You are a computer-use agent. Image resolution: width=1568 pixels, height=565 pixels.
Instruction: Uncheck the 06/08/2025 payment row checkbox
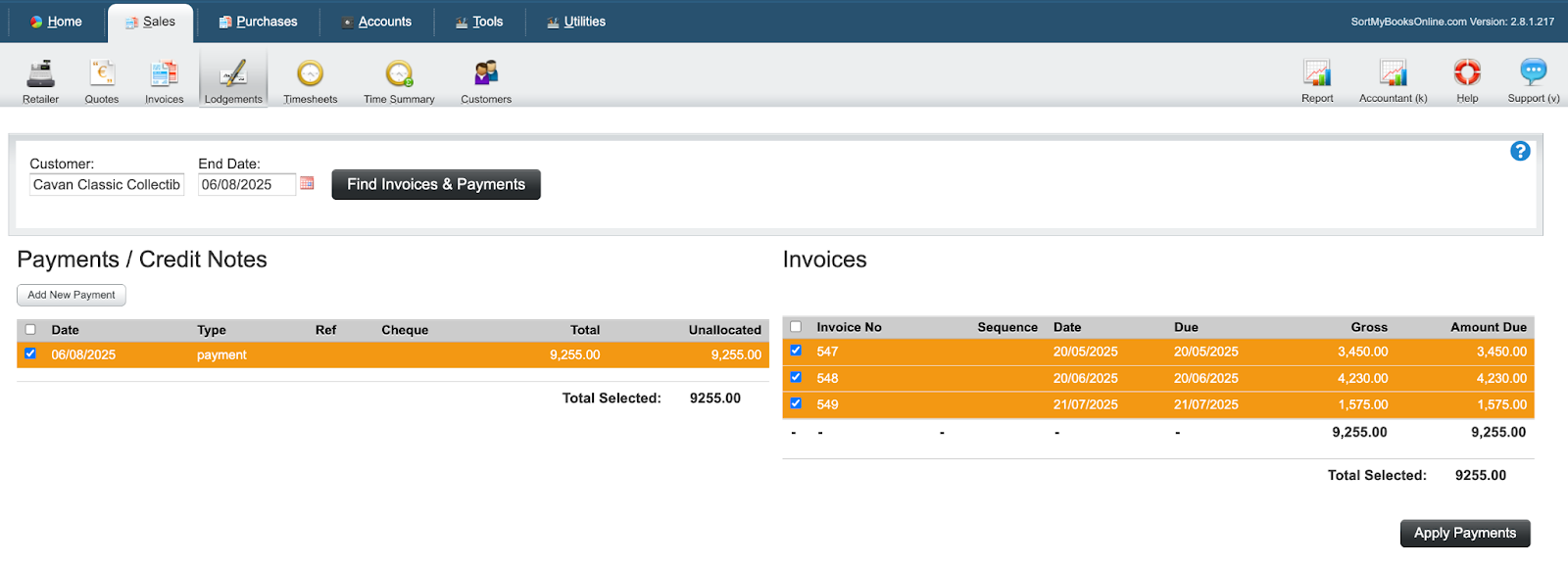(30, 353)
